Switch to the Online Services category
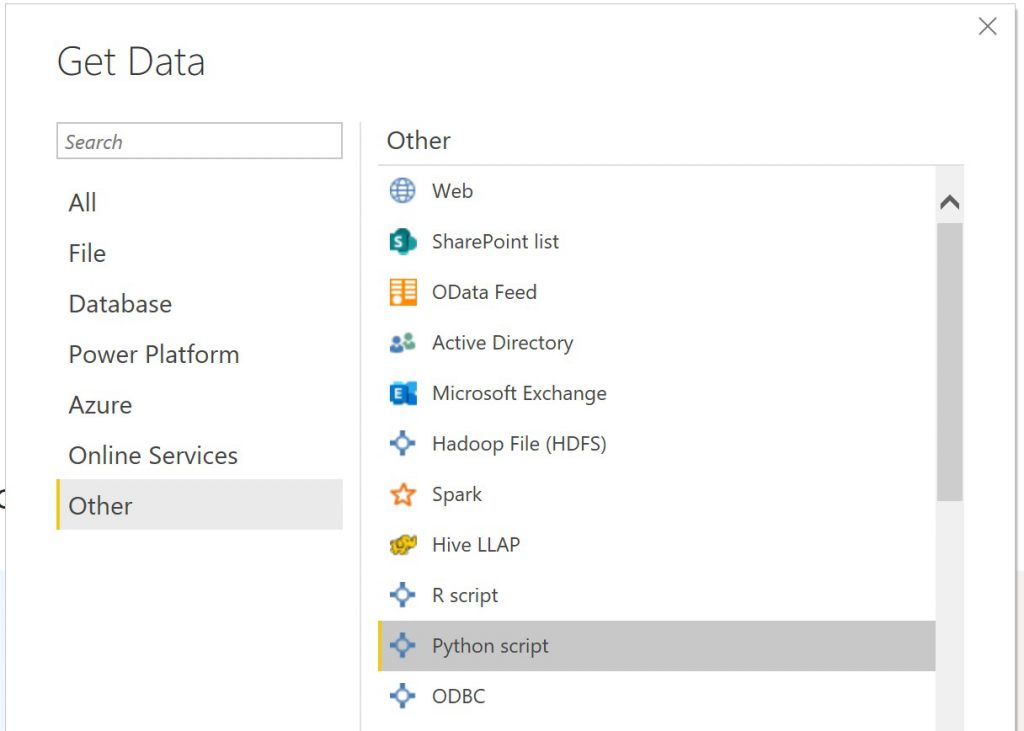Screen dimensions: 1024x731 point(153,455)
